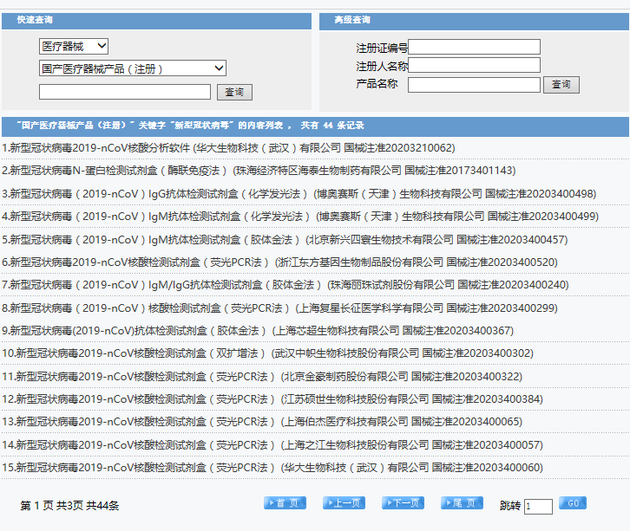Click the 注册人名称 text field
Viewport: 630px width, 531px height.
[473, 66]
